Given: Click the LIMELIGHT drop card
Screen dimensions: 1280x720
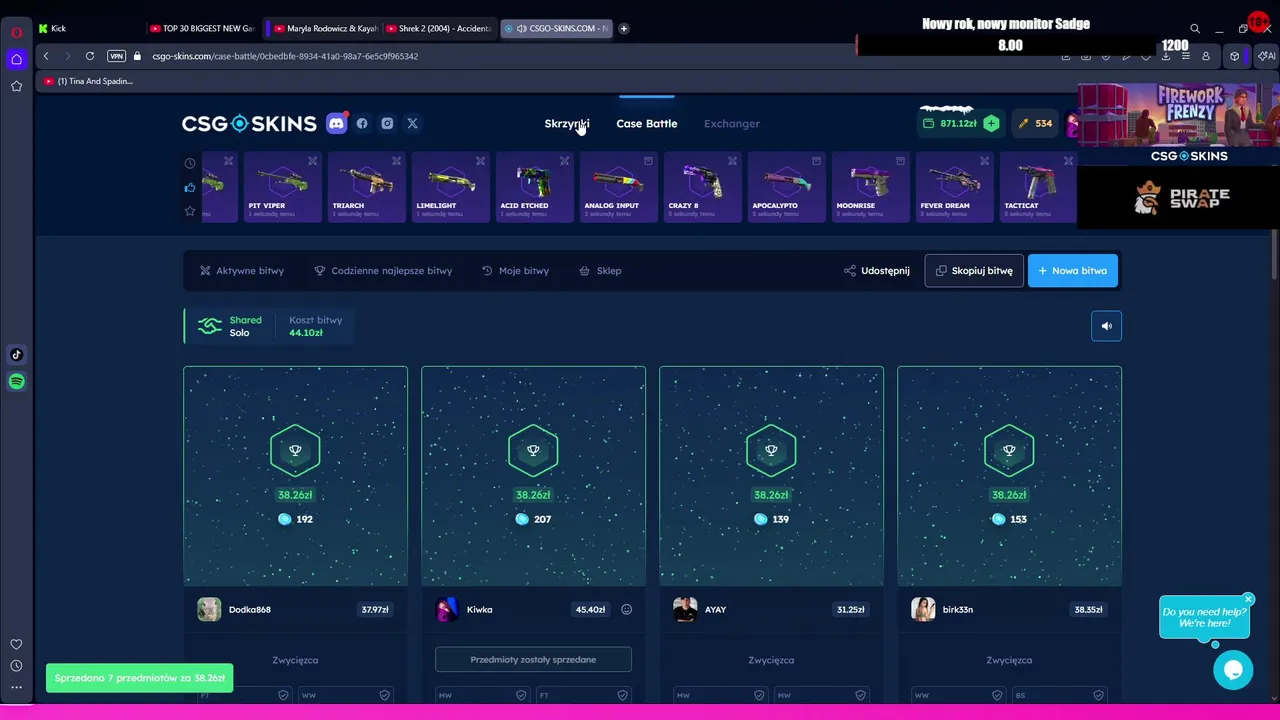Looking at the screenshot, I should click(451, 187).
